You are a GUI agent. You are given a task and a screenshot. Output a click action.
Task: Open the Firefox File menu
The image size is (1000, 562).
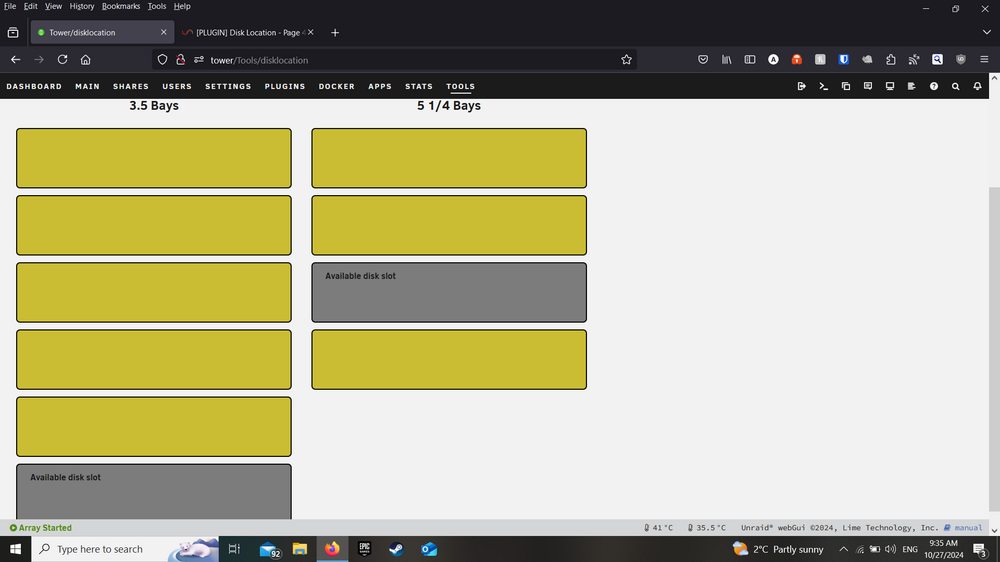click(10, 6)
